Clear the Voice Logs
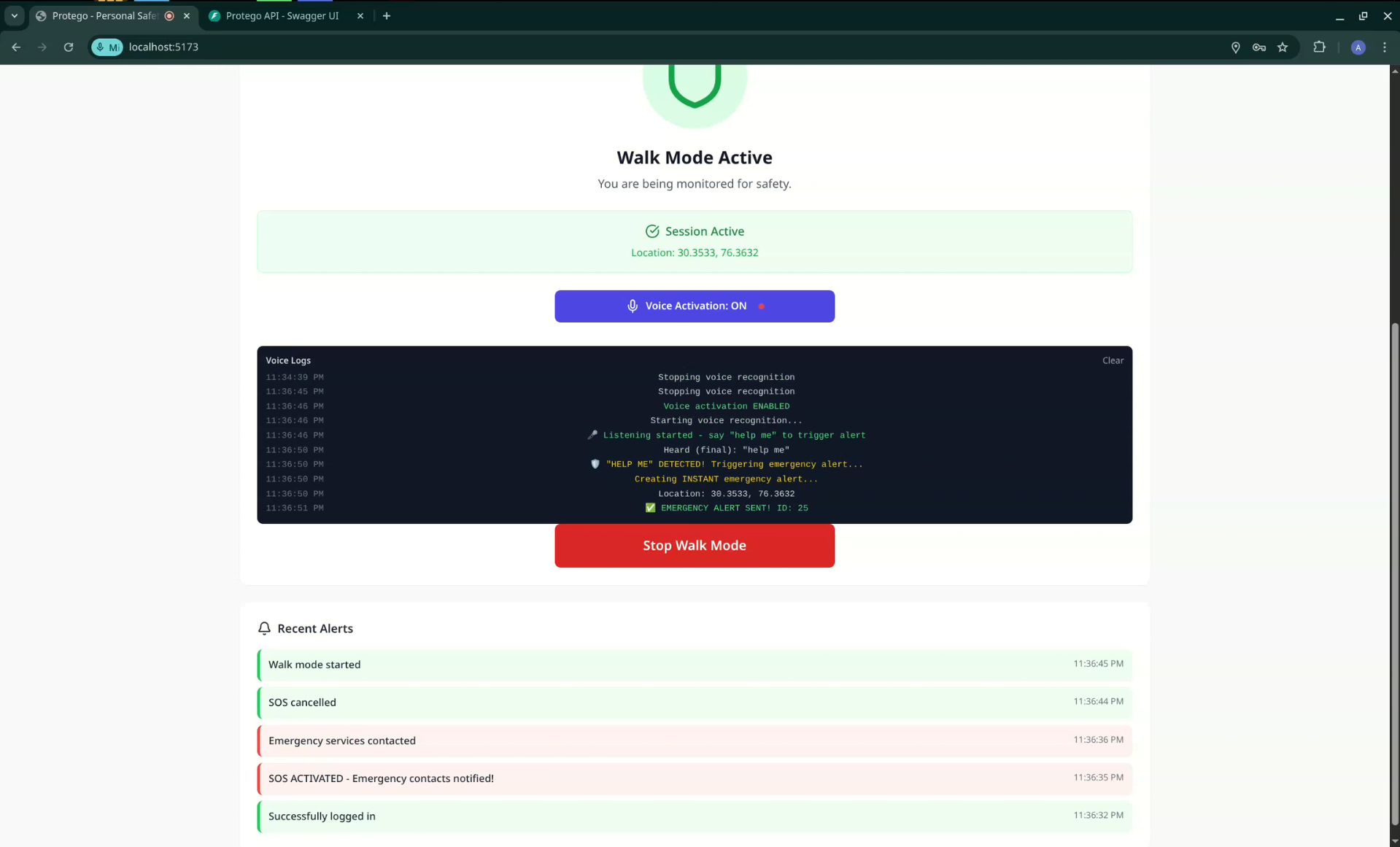 coord(1113,360)
